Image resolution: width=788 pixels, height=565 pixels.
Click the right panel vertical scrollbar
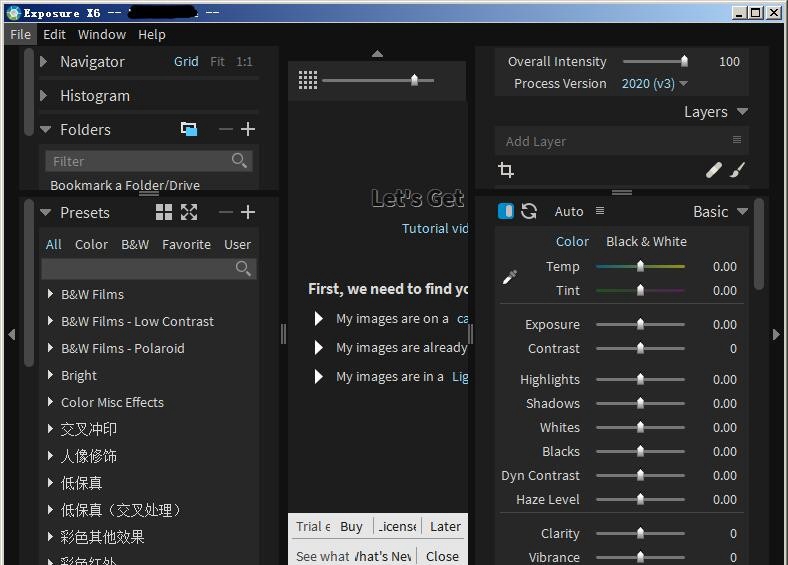coord(759,244)
